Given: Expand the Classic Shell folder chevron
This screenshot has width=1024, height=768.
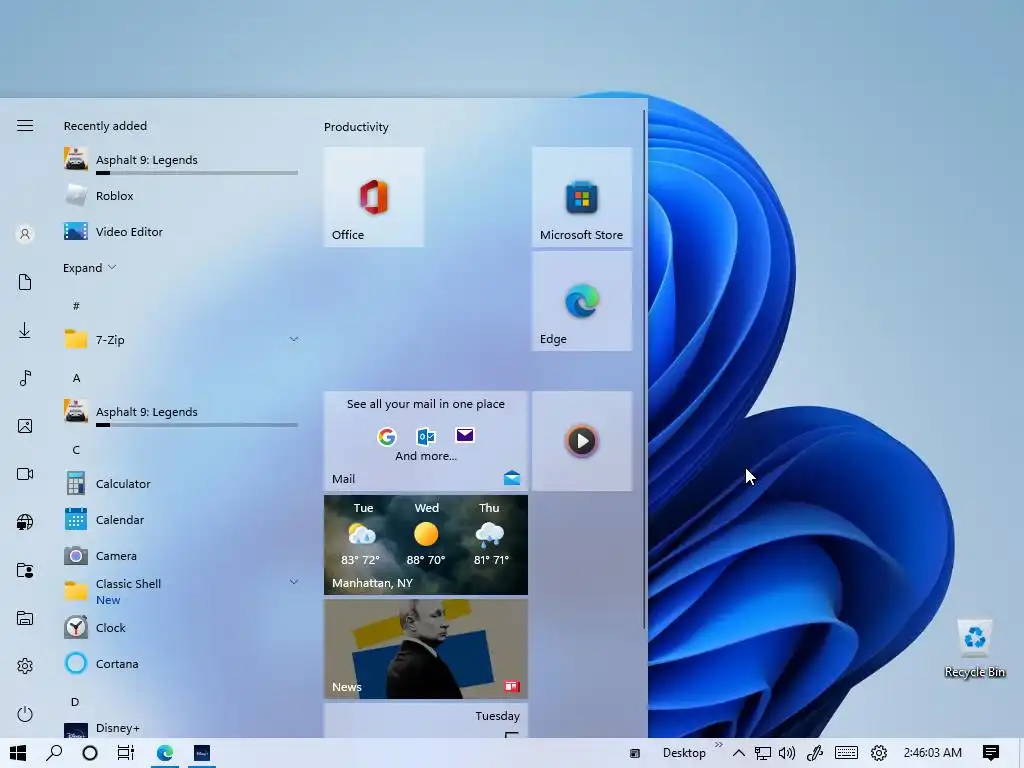Looking at the screenshot, I should (x=294, y=581).
